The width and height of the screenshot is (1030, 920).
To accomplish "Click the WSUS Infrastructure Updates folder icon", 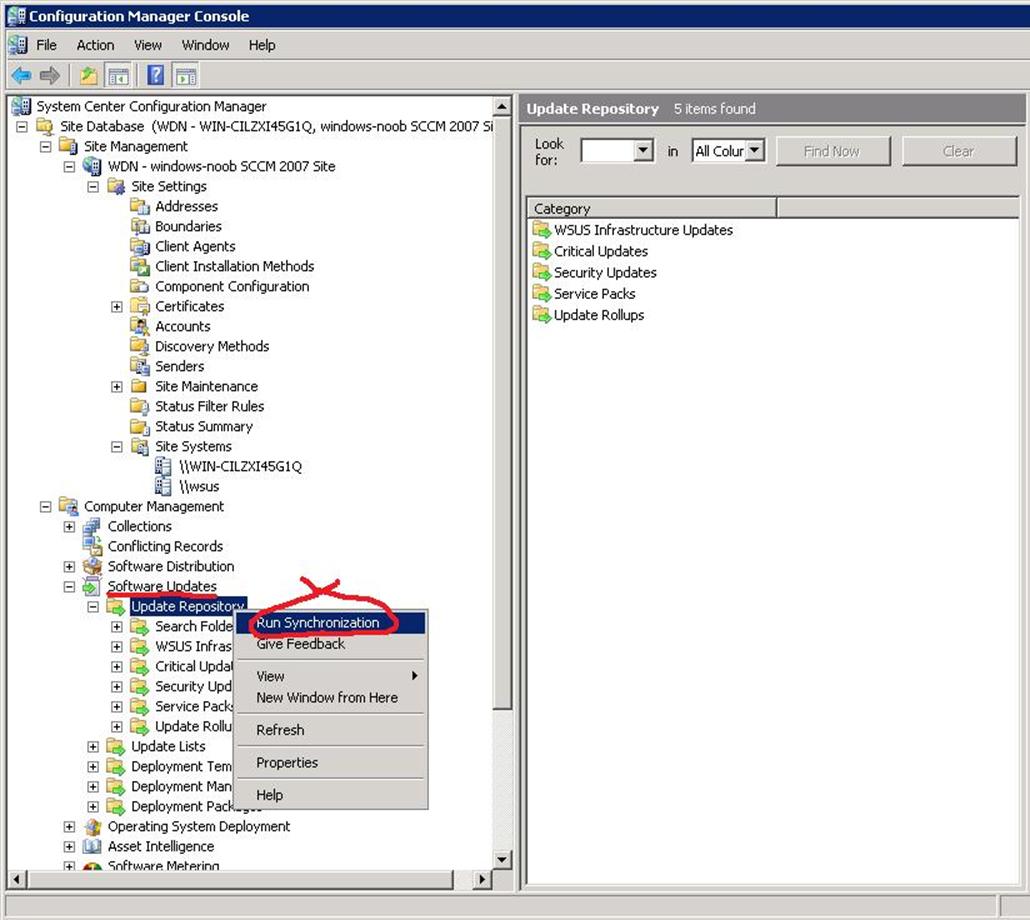I will pos(542,230).
